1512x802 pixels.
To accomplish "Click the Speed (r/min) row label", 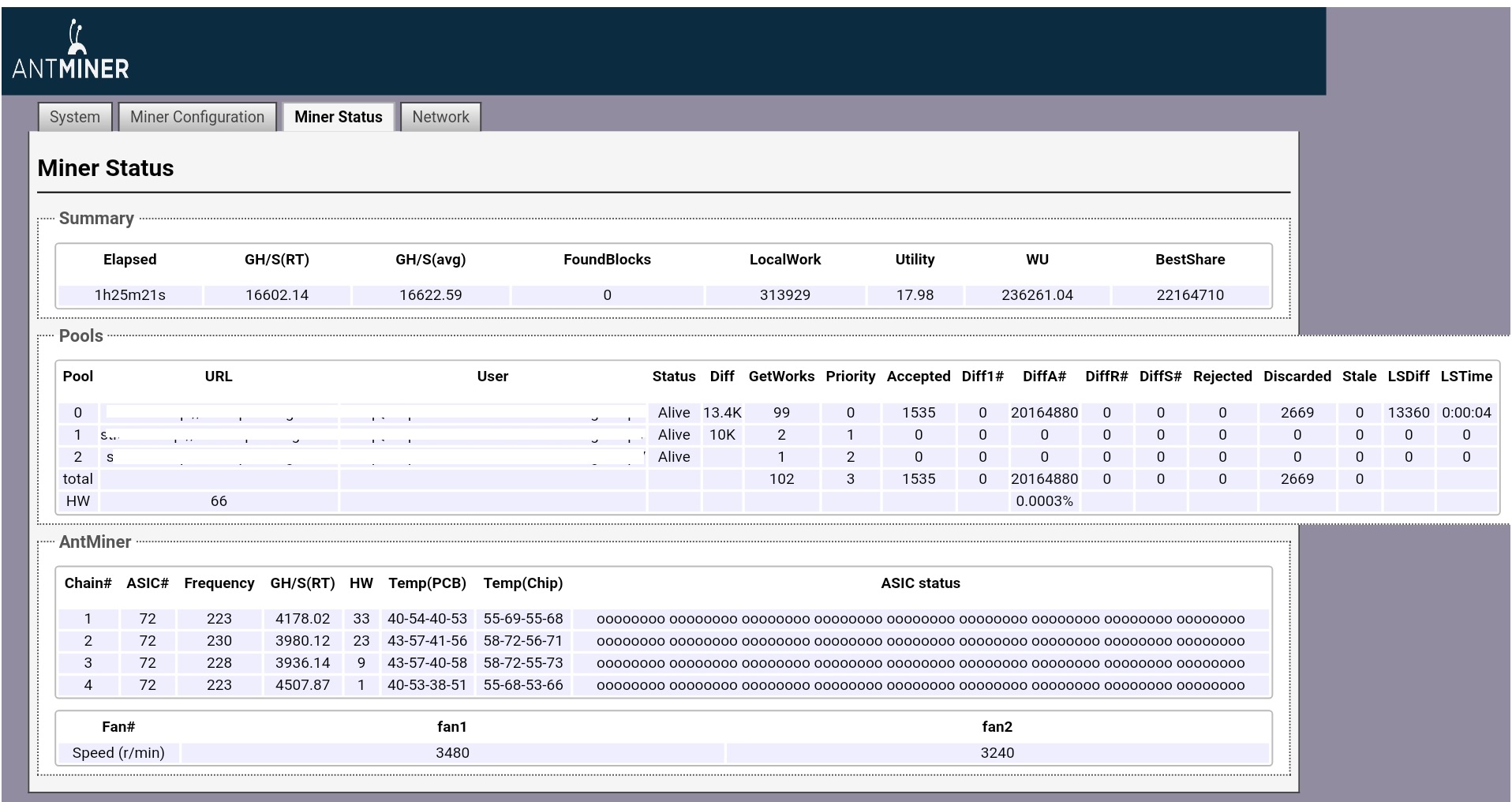I will pyautogui.click(x=118, y=753).
